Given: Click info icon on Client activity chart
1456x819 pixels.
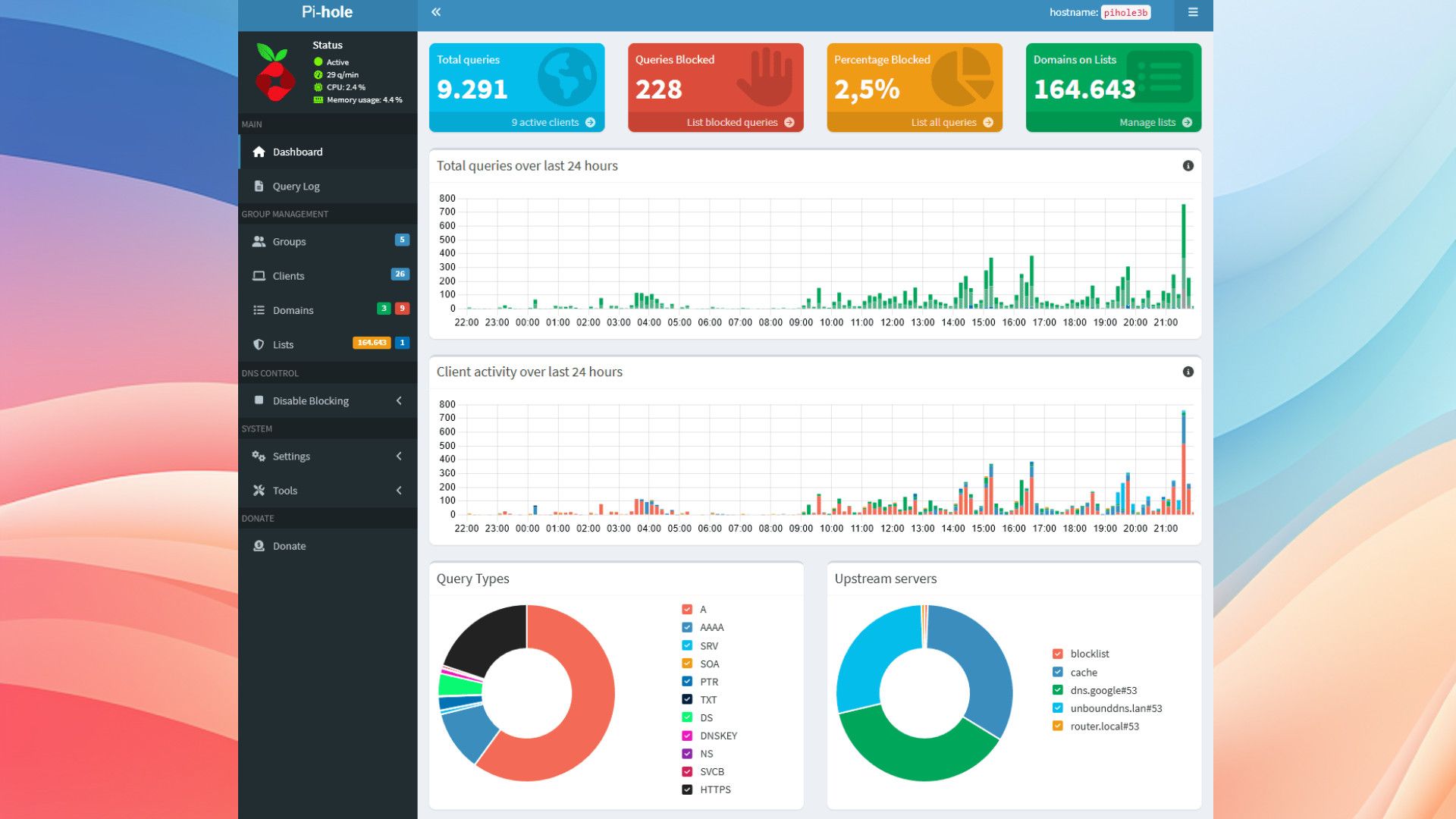Looking at the screenshot, I should (x=1188, y=372).
